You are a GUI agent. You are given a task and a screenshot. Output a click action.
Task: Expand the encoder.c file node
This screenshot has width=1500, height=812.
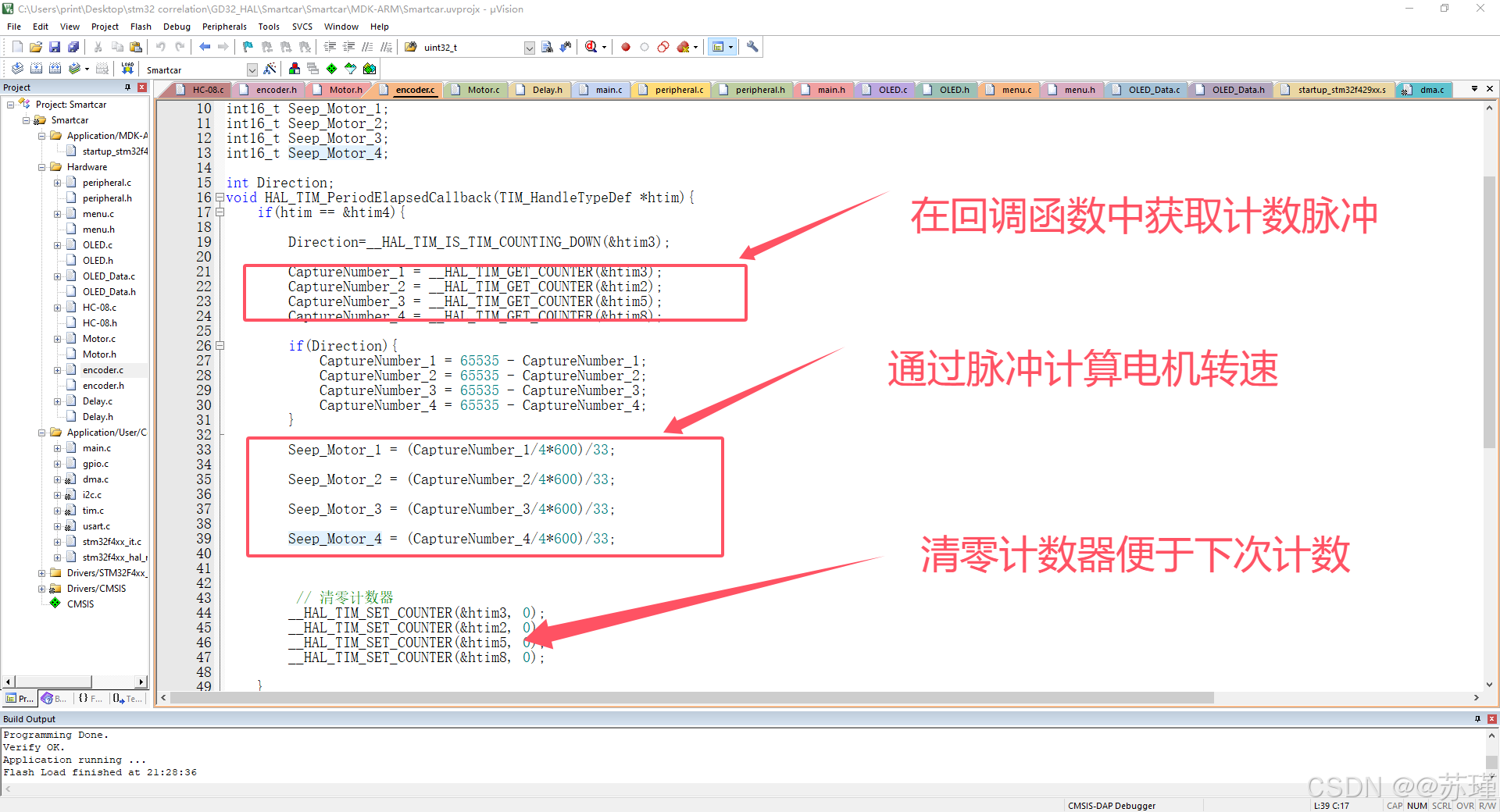57,370
